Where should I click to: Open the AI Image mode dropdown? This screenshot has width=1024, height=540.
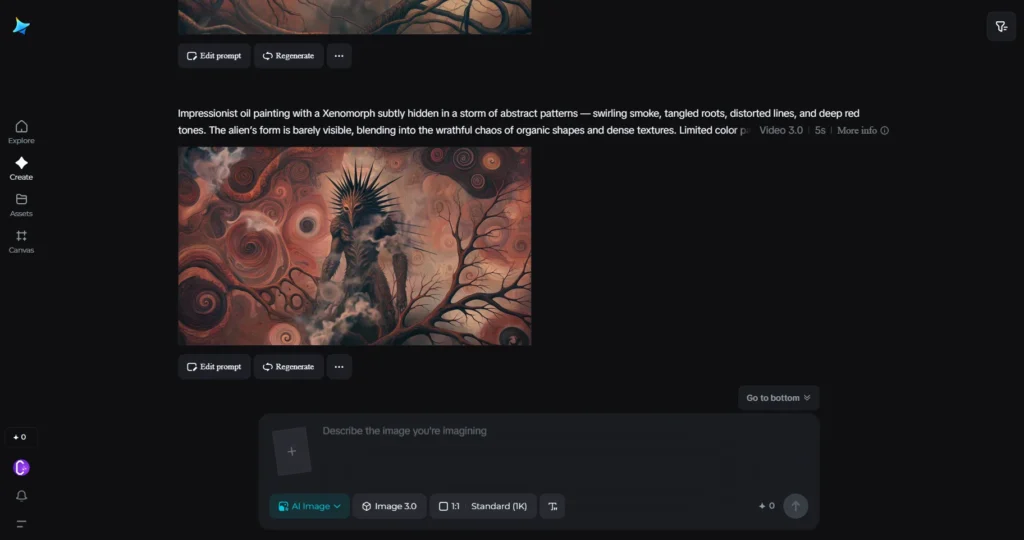[310, 506]
